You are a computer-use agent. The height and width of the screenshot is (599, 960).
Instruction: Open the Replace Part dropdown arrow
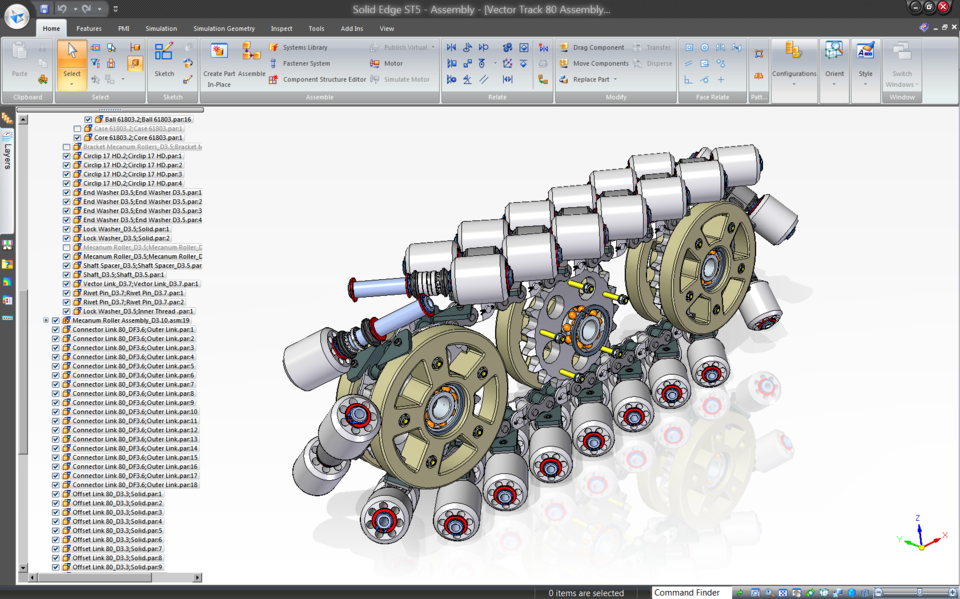point(615,77)
